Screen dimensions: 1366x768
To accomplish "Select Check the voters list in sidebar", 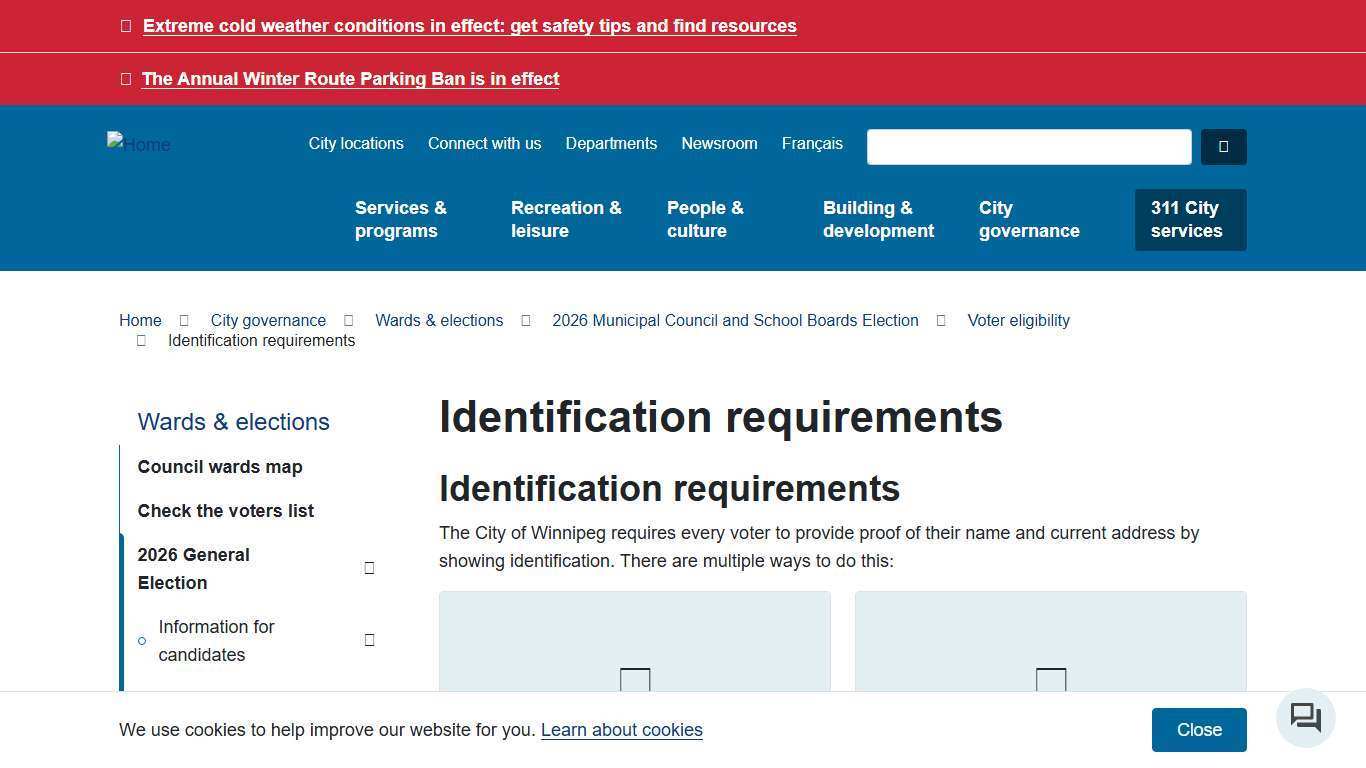I will pyautogui.click(x=226, y=510).
